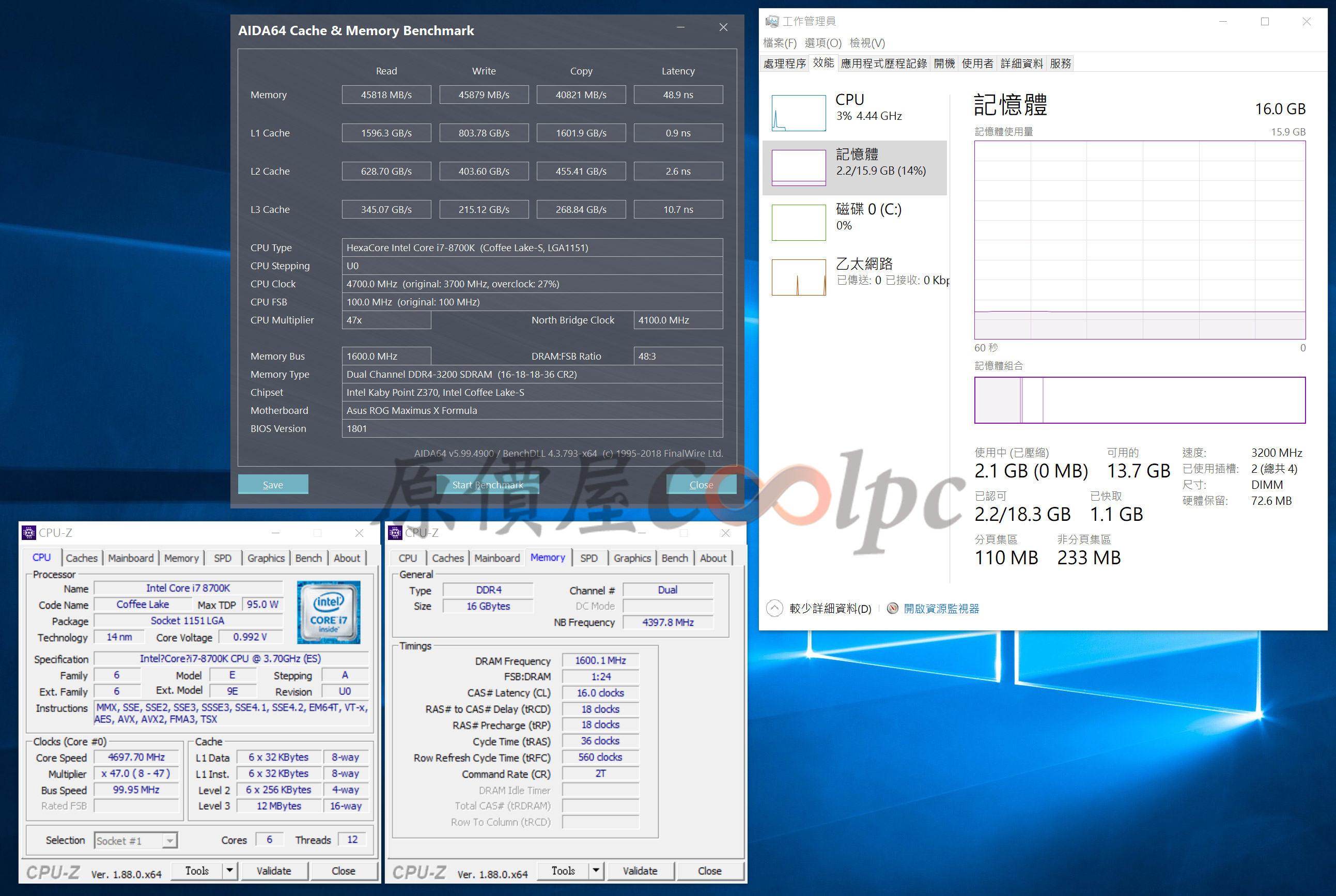Click Start Benchmark button in AIDA64
The height and width of the screenshot is (896, 1336).
pos(488,485)
